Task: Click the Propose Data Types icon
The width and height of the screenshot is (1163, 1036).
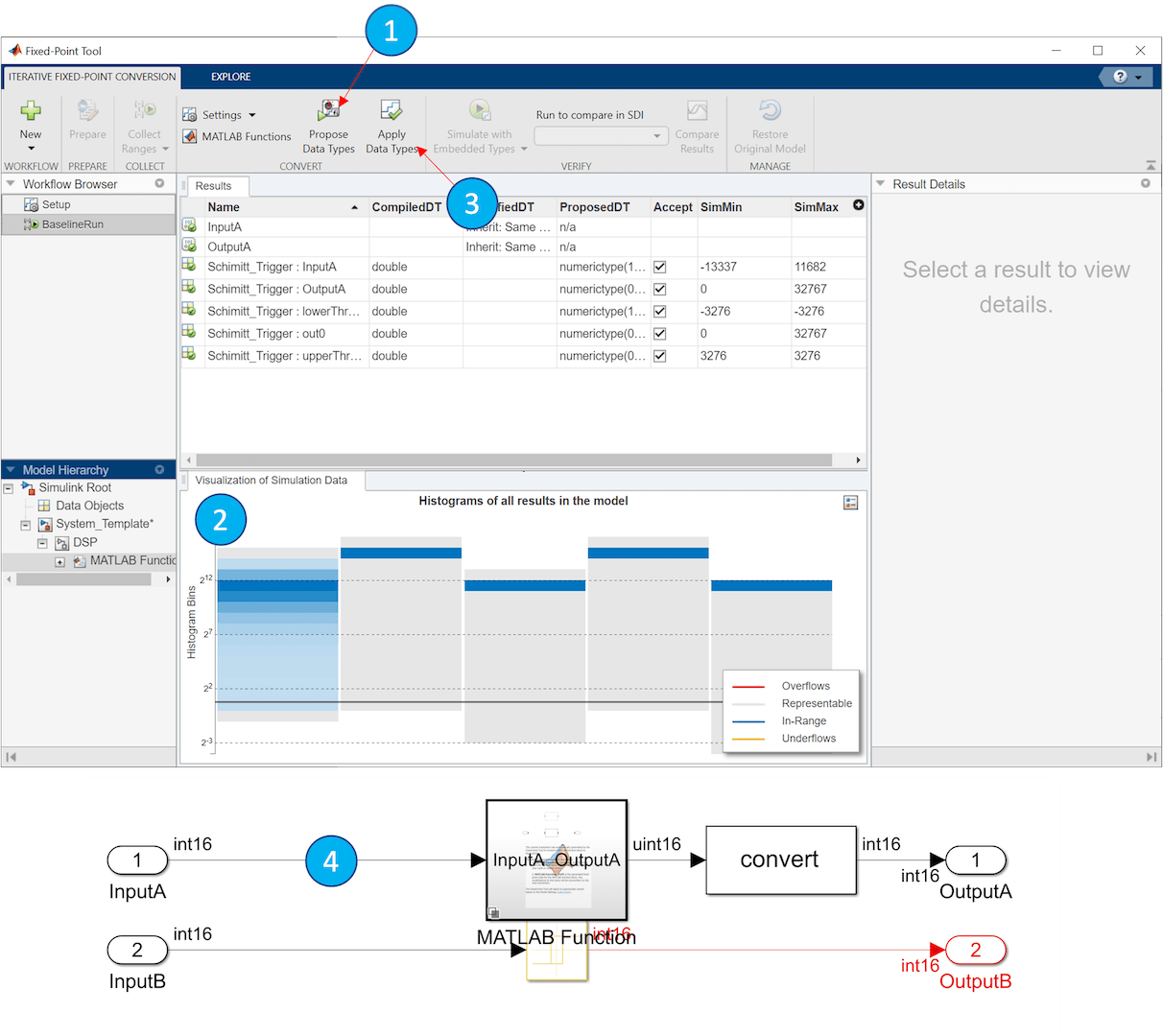Action: pos(328,110)
